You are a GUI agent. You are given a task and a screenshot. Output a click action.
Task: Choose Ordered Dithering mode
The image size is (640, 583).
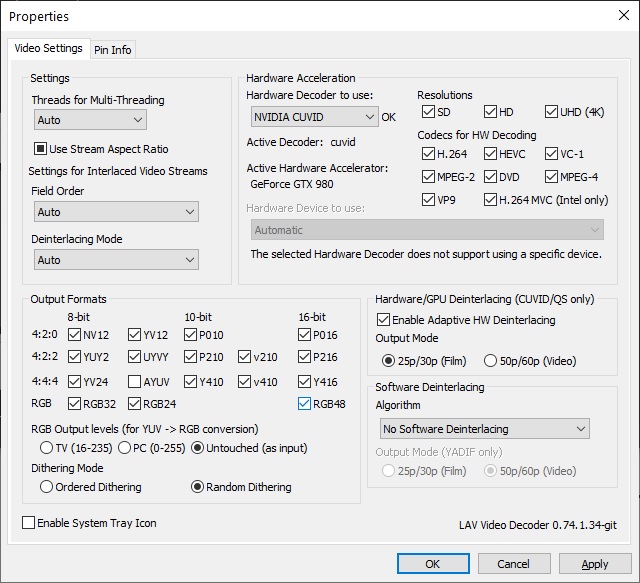[x=46, y=487]
